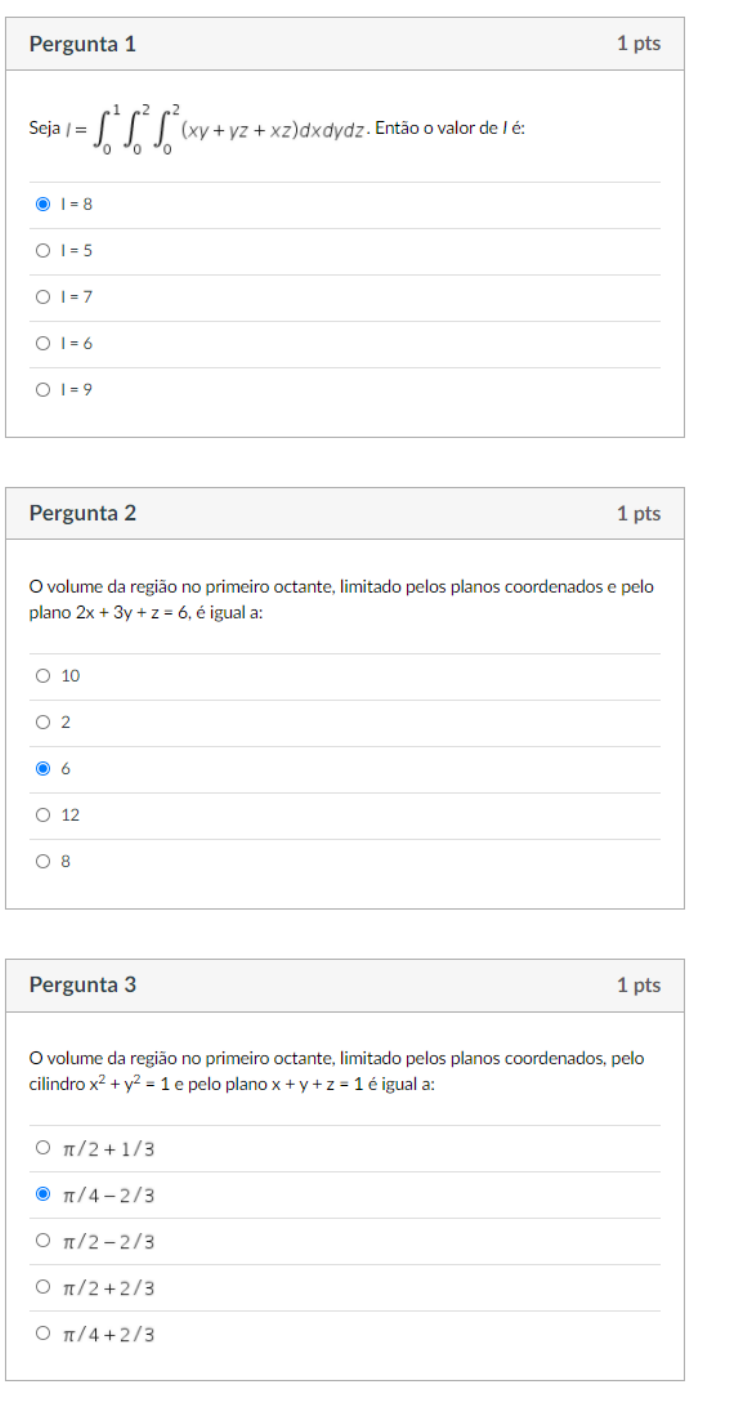
Task: Choose volume 8 in Pergunta 2
Action: click(x=42, y=861)
